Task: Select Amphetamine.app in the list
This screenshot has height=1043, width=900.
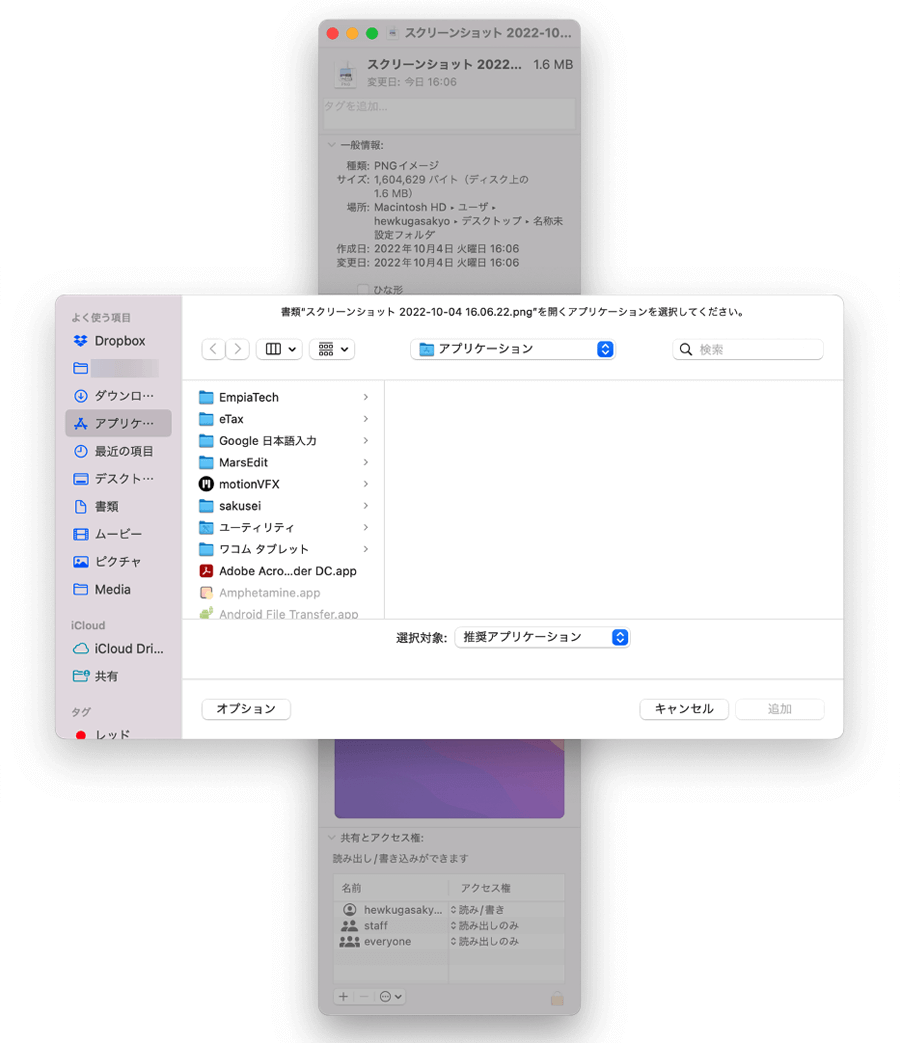Action: pyautogui.click(x=285, y=593)
